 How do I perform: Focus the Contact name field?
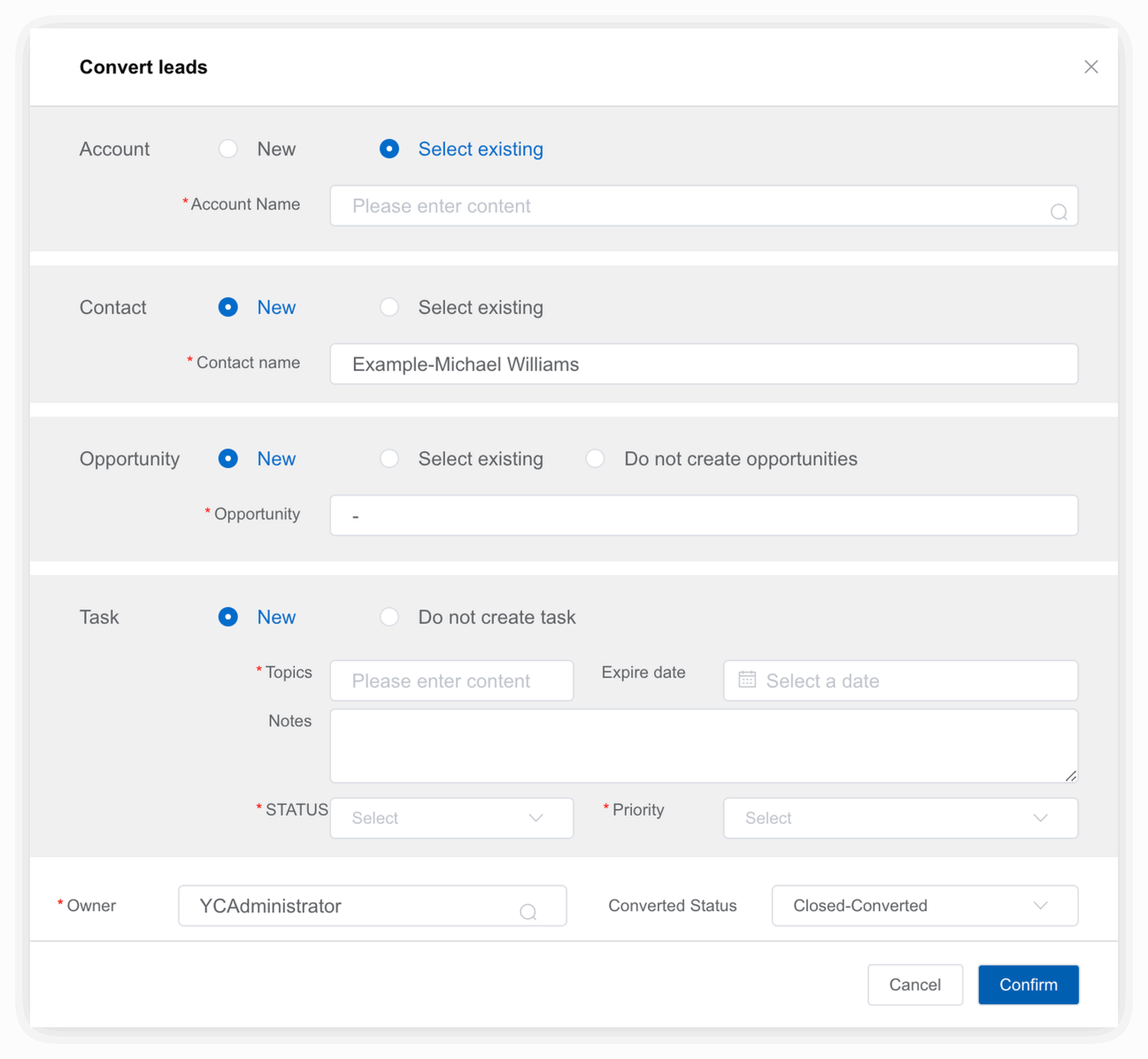click(x=703, y=364)
